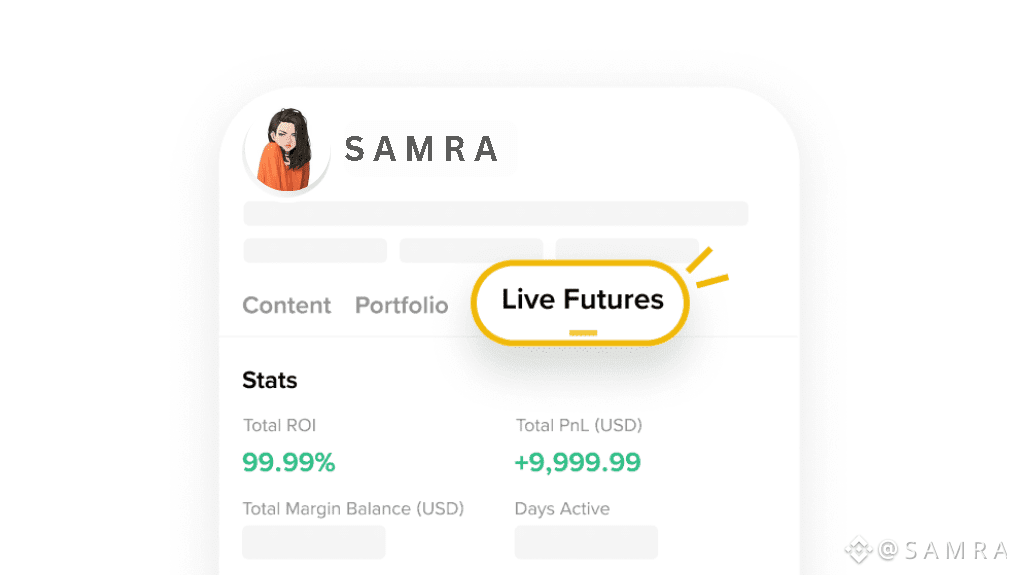
Task: Click the SAMRA profile name
Action: (x=421, y=150)
